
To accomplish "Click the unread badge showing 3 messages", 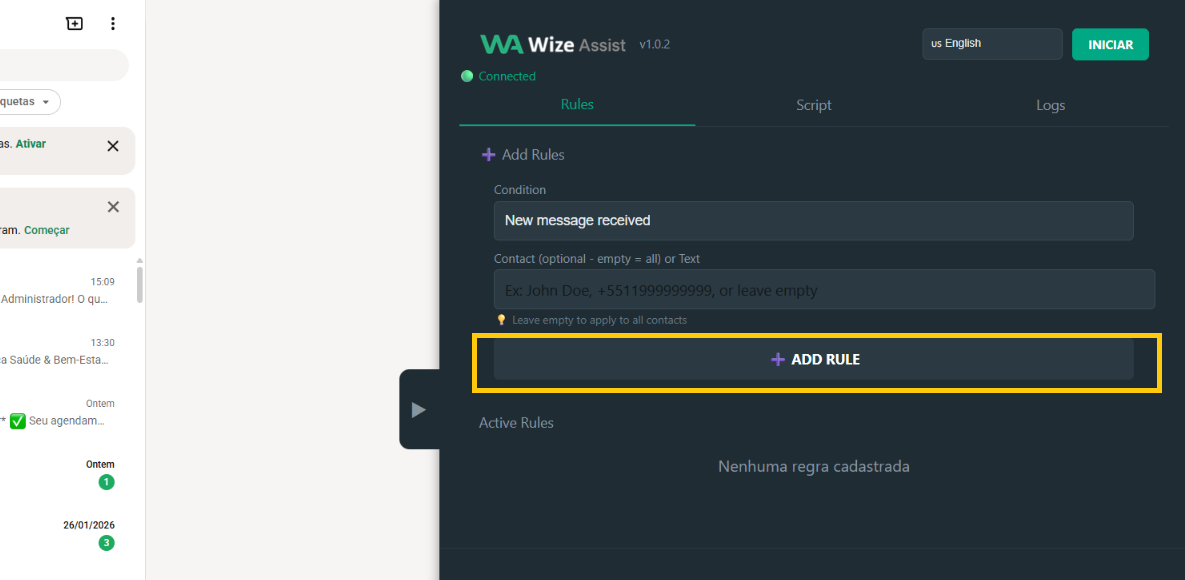I will 107,543.
